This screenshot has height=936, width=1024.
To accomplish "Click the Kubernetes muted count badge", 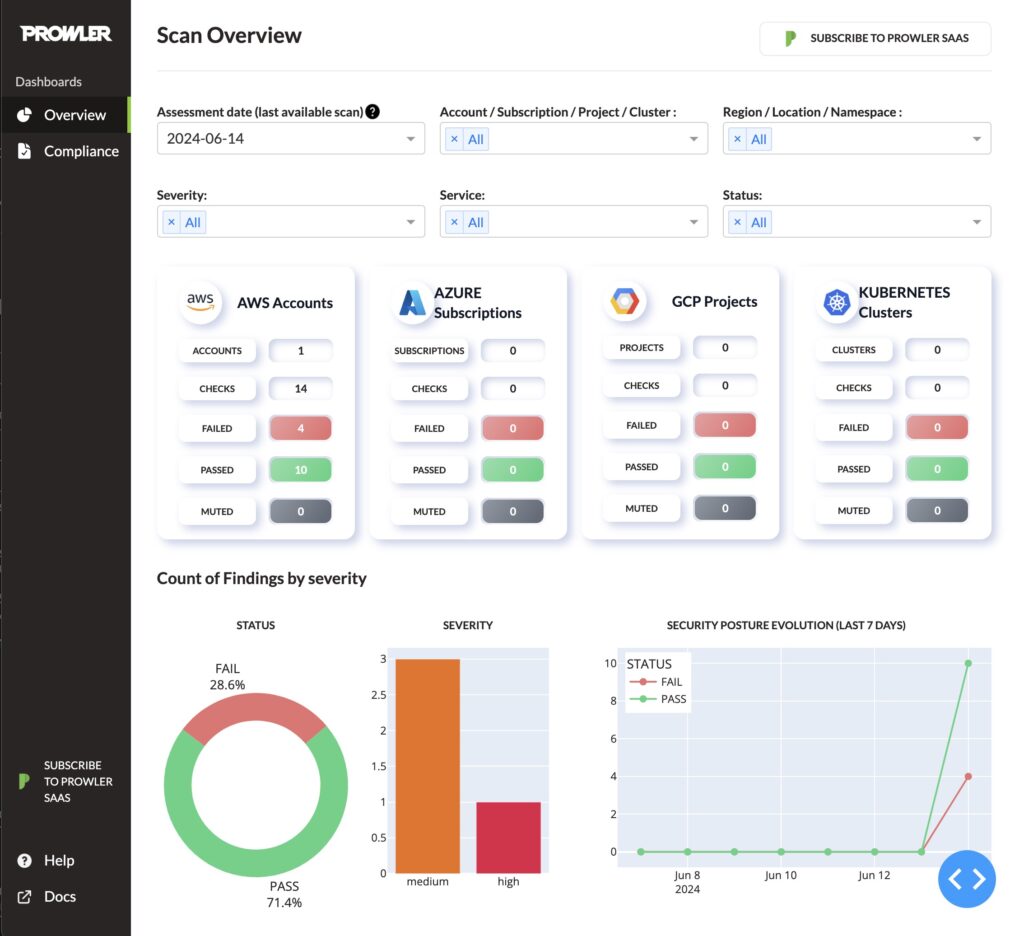I will 937,511.
